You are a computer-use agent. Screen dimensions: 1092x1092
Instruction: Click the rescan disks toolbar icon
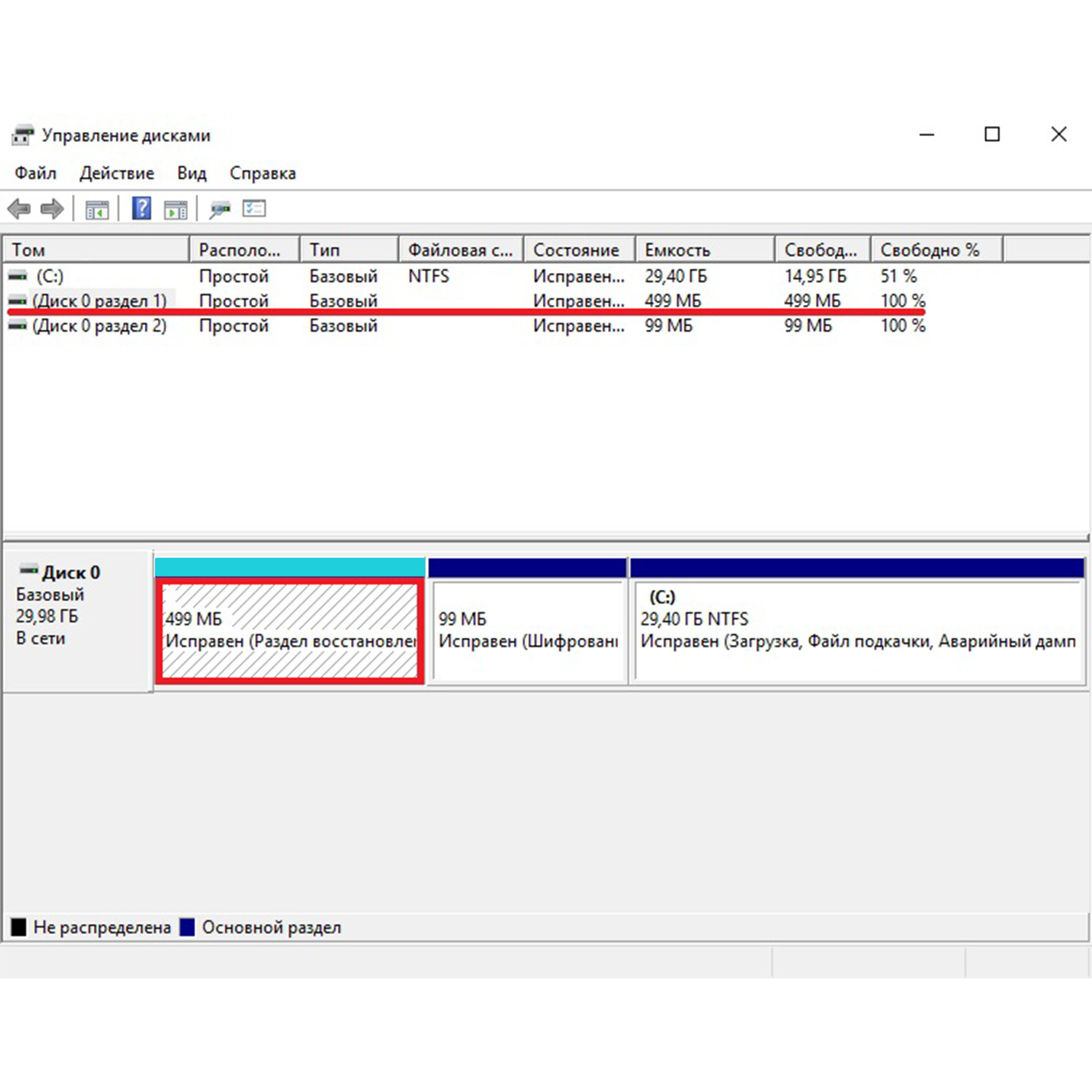pos(219,210)
